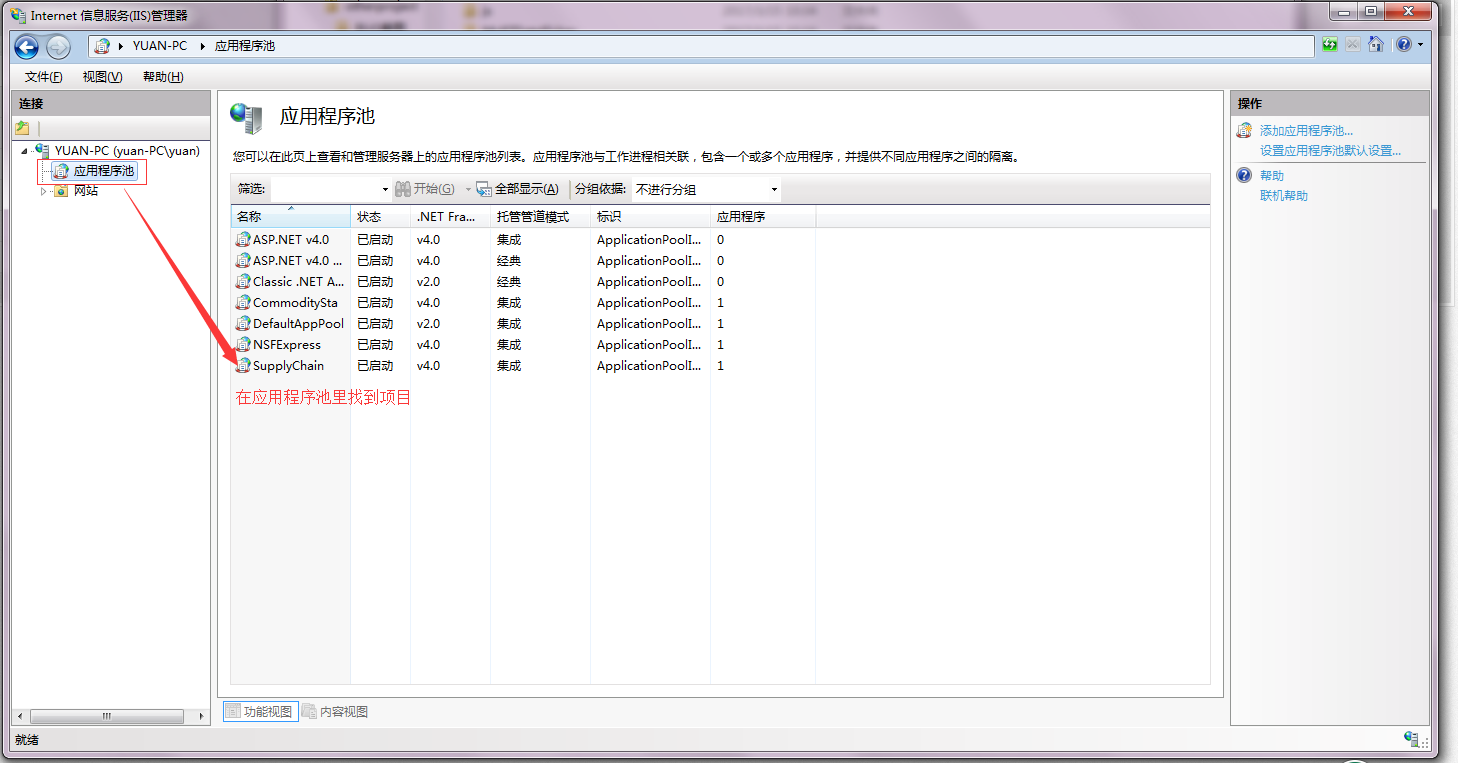Click 经典 in Classic .NET A... row
1458x763 pixels.
click(x=509, y=282)
